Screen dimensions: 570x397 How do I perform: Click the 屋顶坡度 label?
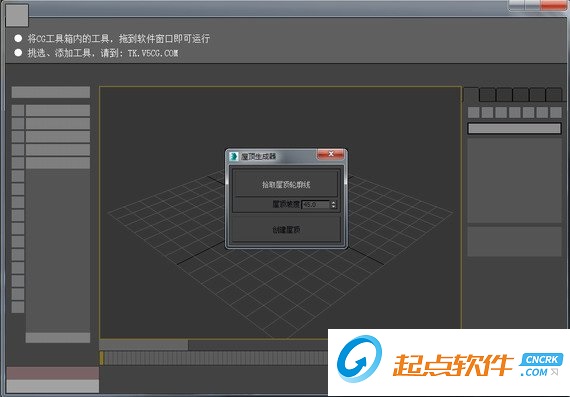pyautogui.click(x=286, y=204)
